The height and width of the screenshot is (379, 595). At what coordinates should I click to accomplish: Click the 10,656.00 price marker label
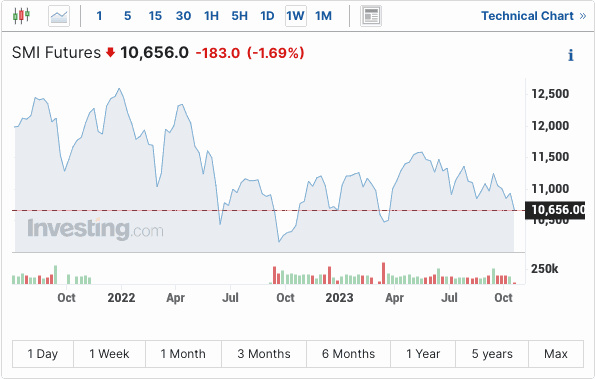tap(555, 210)
